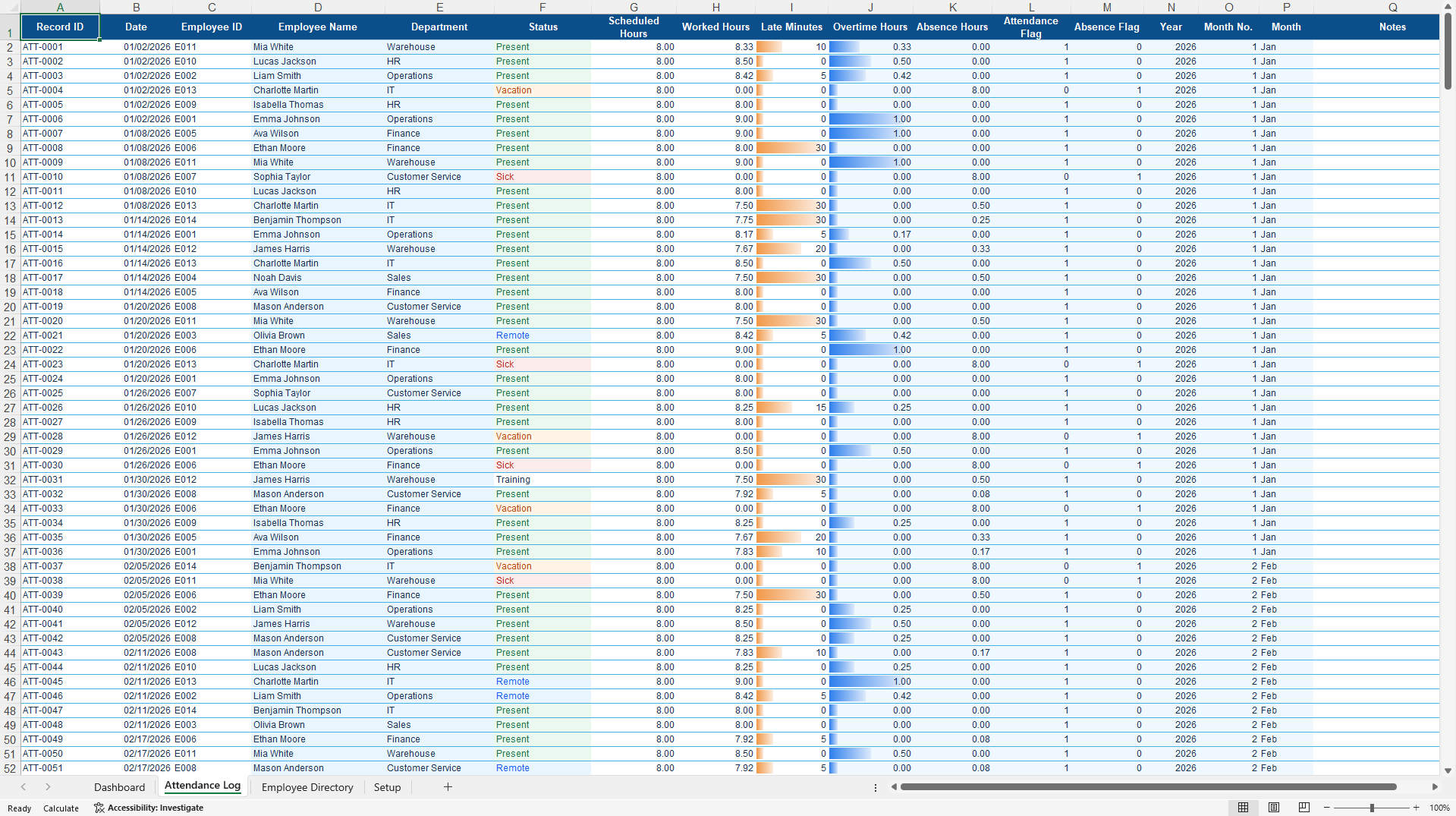The height and width of the screenshot is (816, 1456).
Task: Go to previous sheet tab arrow
Action: pyautogui.click(x=24, y=787)
